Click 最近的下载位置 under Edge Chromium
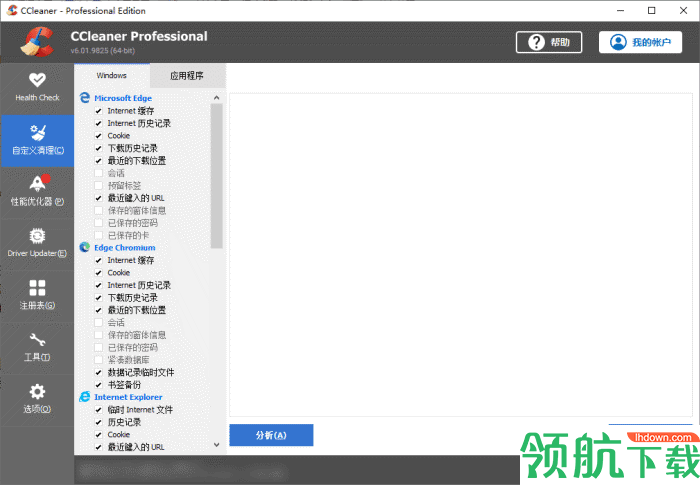Viewport: 700px width, 485px height. (x=137, y=310)
